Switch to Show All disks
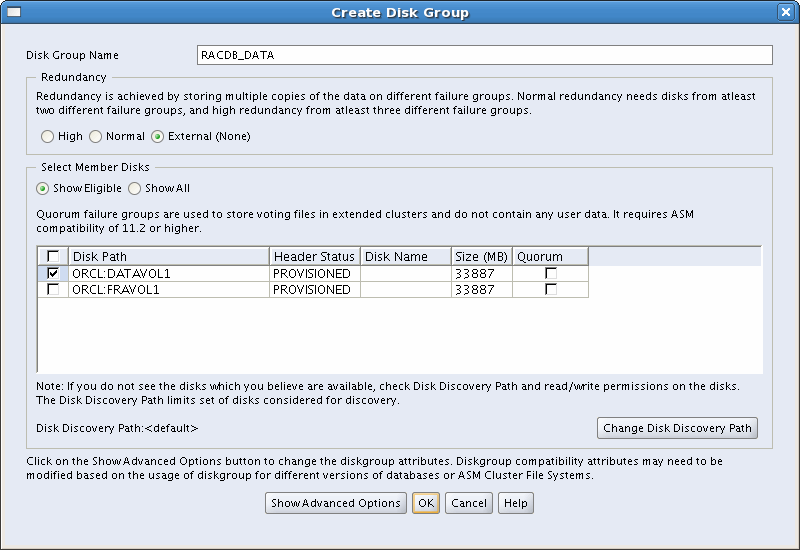800x550 pixels. [135, 188]
